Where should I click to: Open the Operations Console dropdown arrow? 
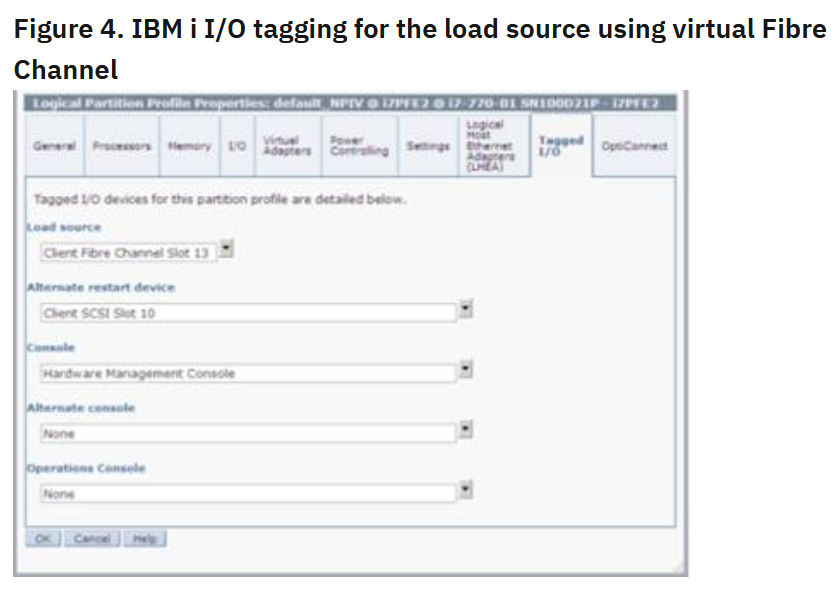466,490
